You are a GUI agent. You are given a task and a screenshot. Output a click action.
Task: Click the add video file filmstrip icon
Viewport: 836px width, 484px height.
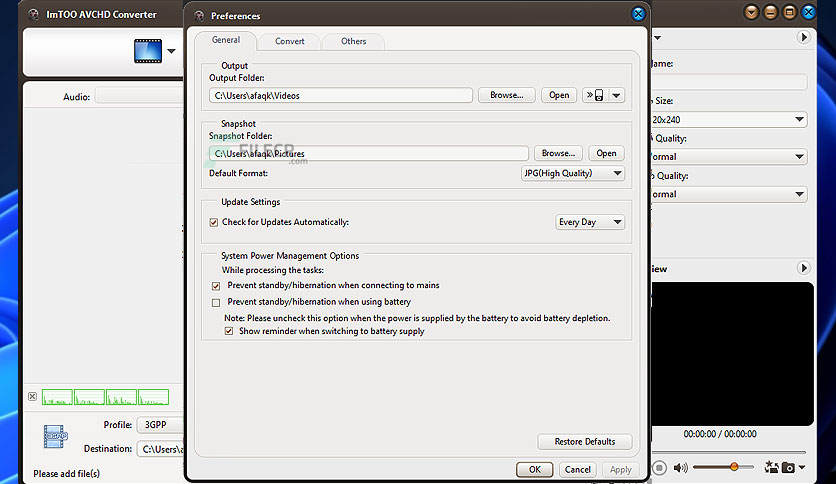[148, 51]
